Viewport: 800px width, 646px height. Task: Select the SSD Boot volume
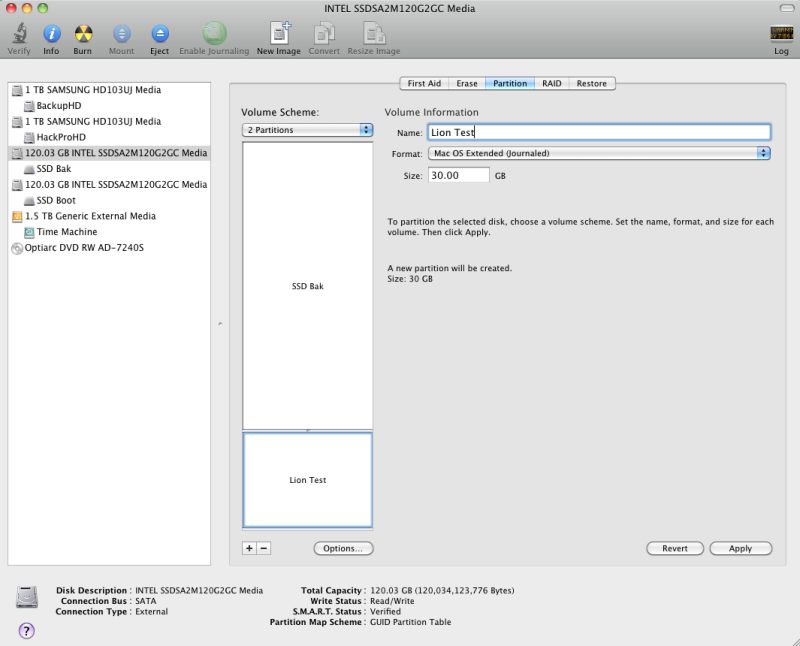[56, 201]
